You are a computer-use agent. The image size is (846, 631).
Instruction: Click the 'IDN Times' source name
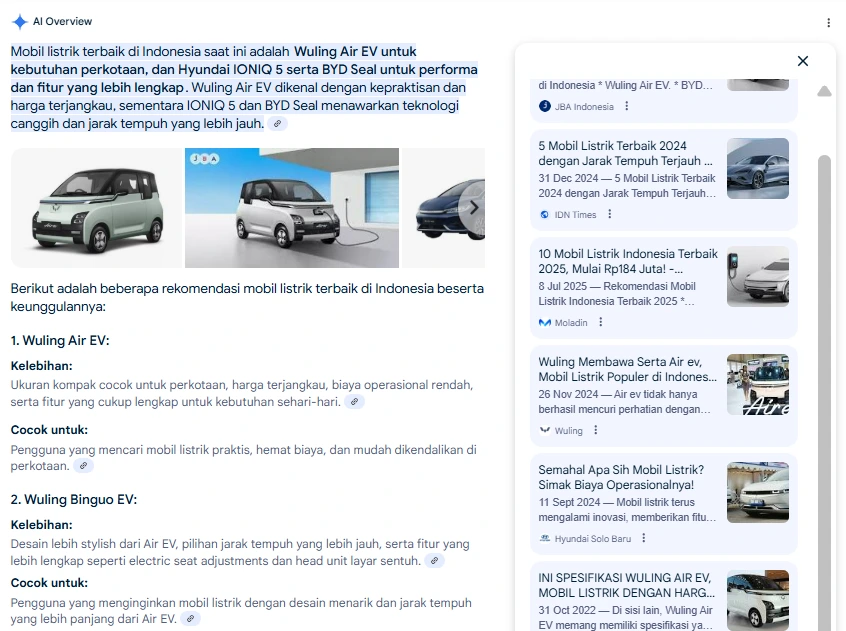[576, 215]
